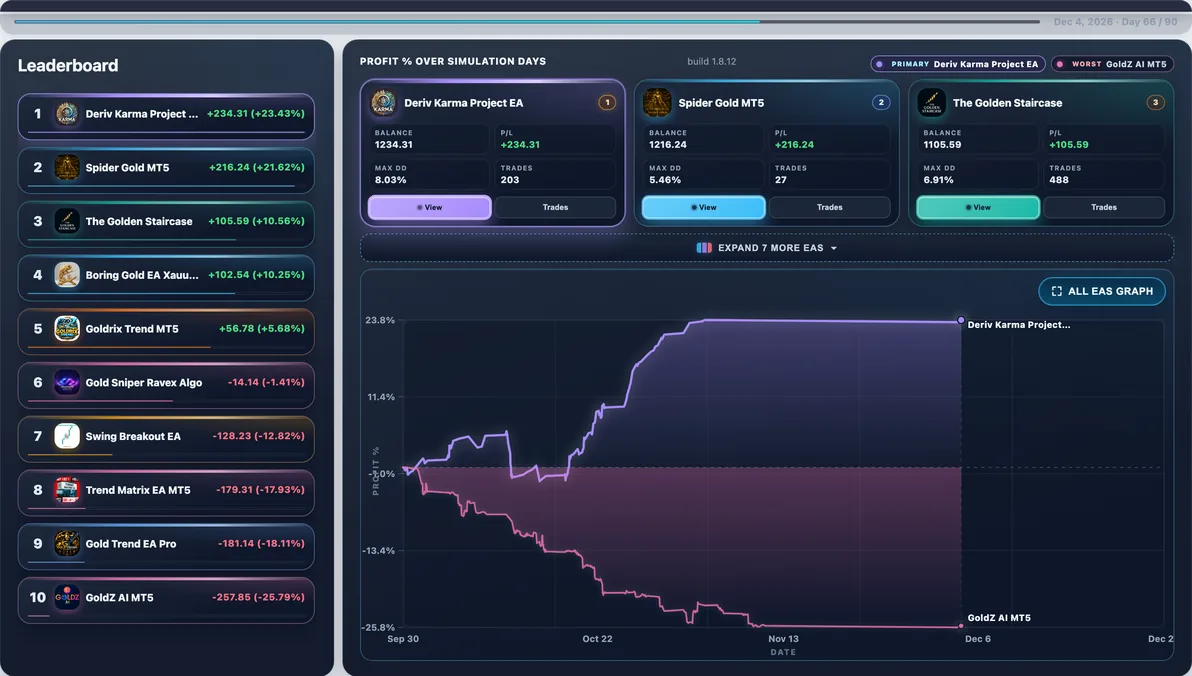The height and width of the screenshot is (676, 1192).
Task: Click the Goldrix Trend MT5 leaderboard avatar icon
Action: (67, 328)
